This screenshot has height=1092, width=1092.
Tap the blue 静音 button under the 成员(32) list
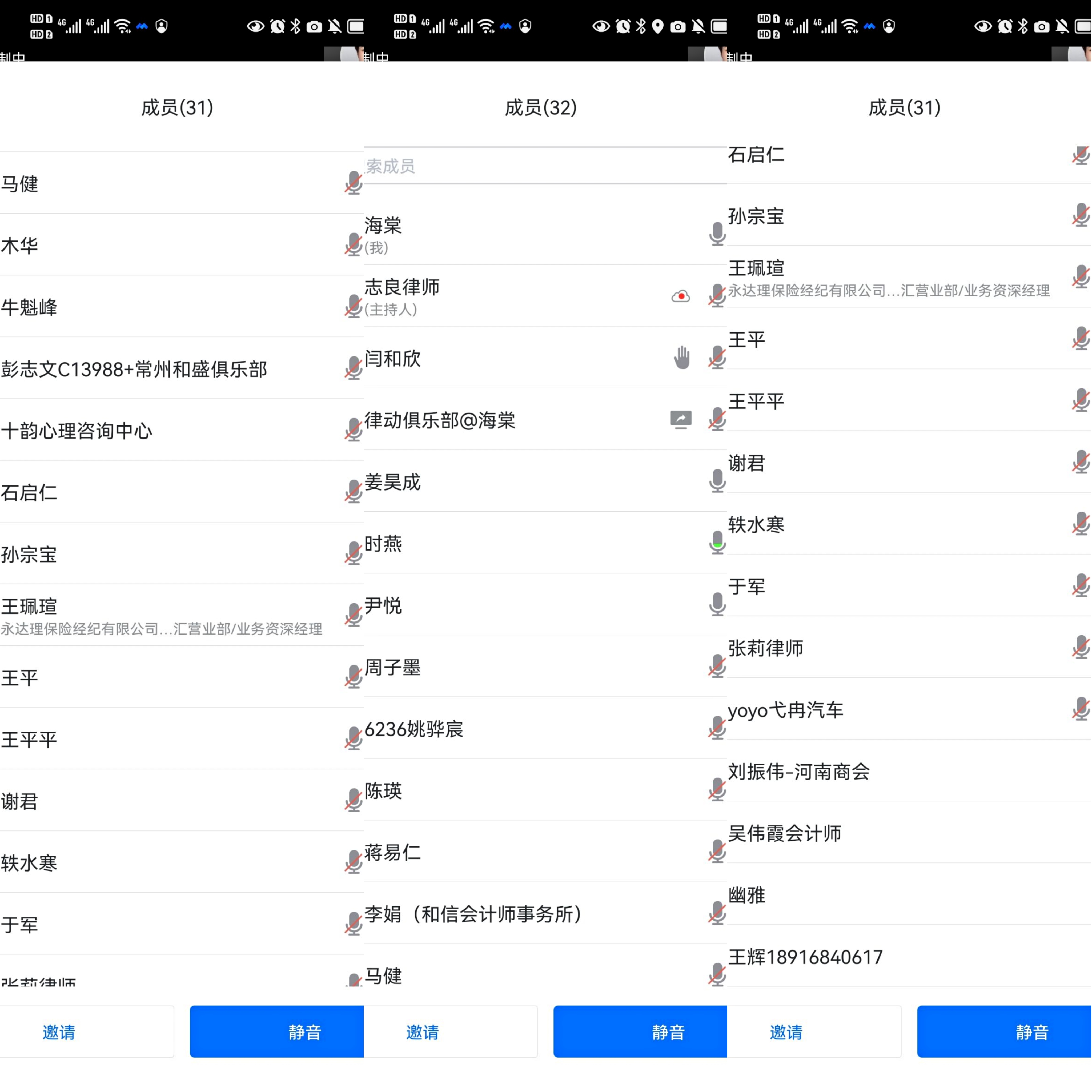tap(640, 1032)
